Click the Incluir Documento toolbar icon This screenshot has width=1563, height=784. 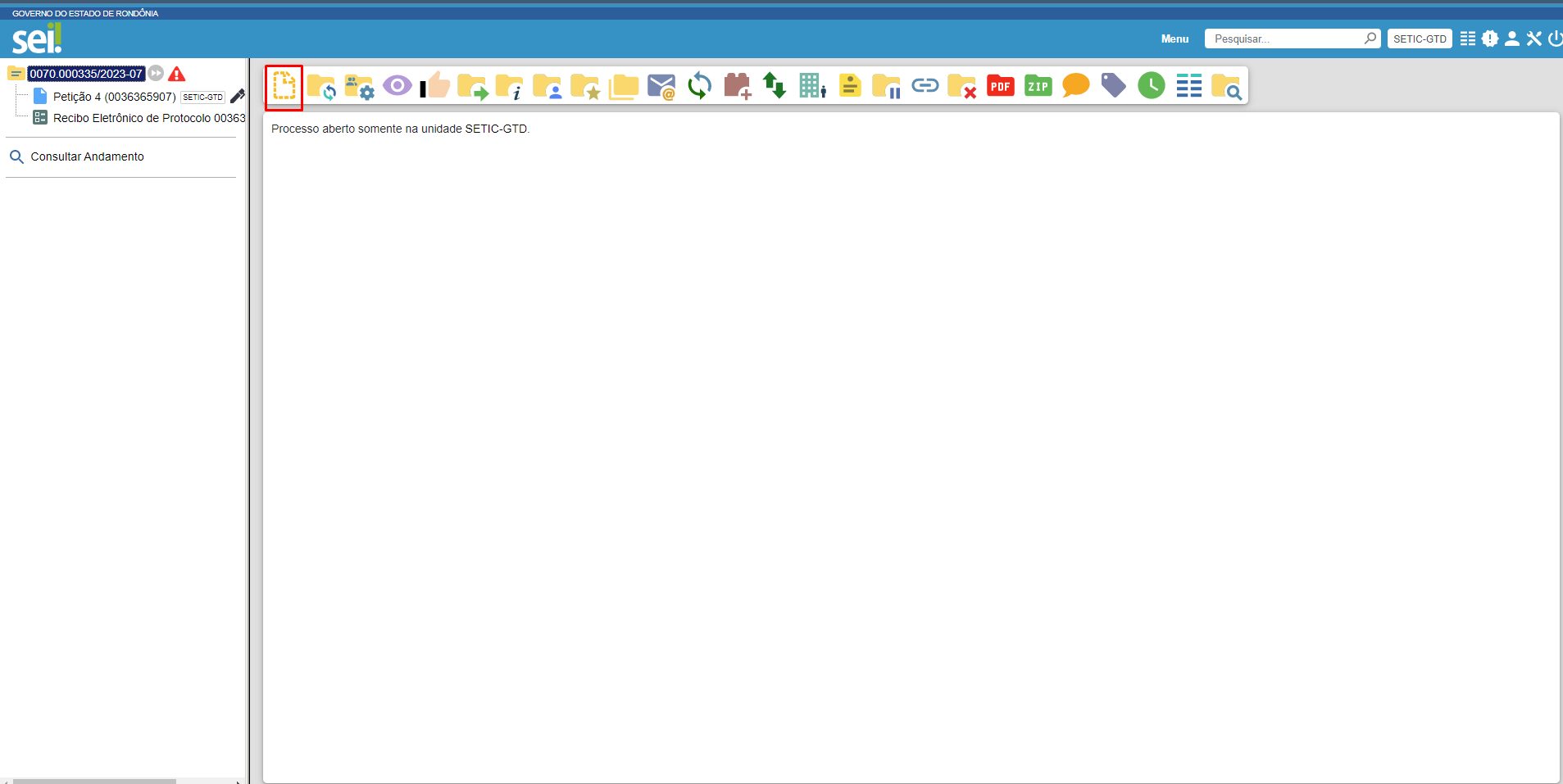[x=284, y=86]
